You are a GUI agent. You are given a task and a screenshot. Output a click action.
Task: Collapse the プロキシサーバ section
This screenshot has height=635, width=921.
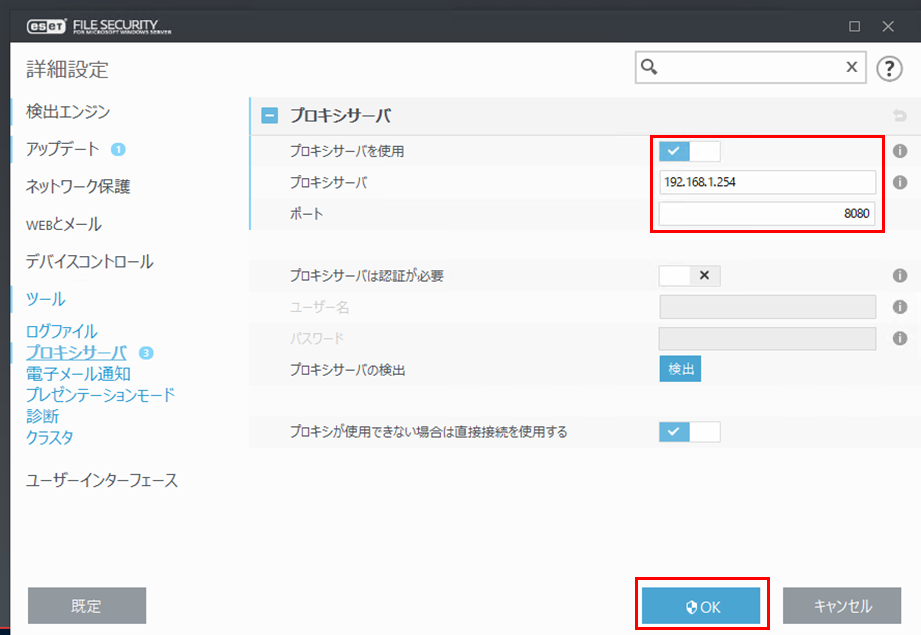coord(269,116)
